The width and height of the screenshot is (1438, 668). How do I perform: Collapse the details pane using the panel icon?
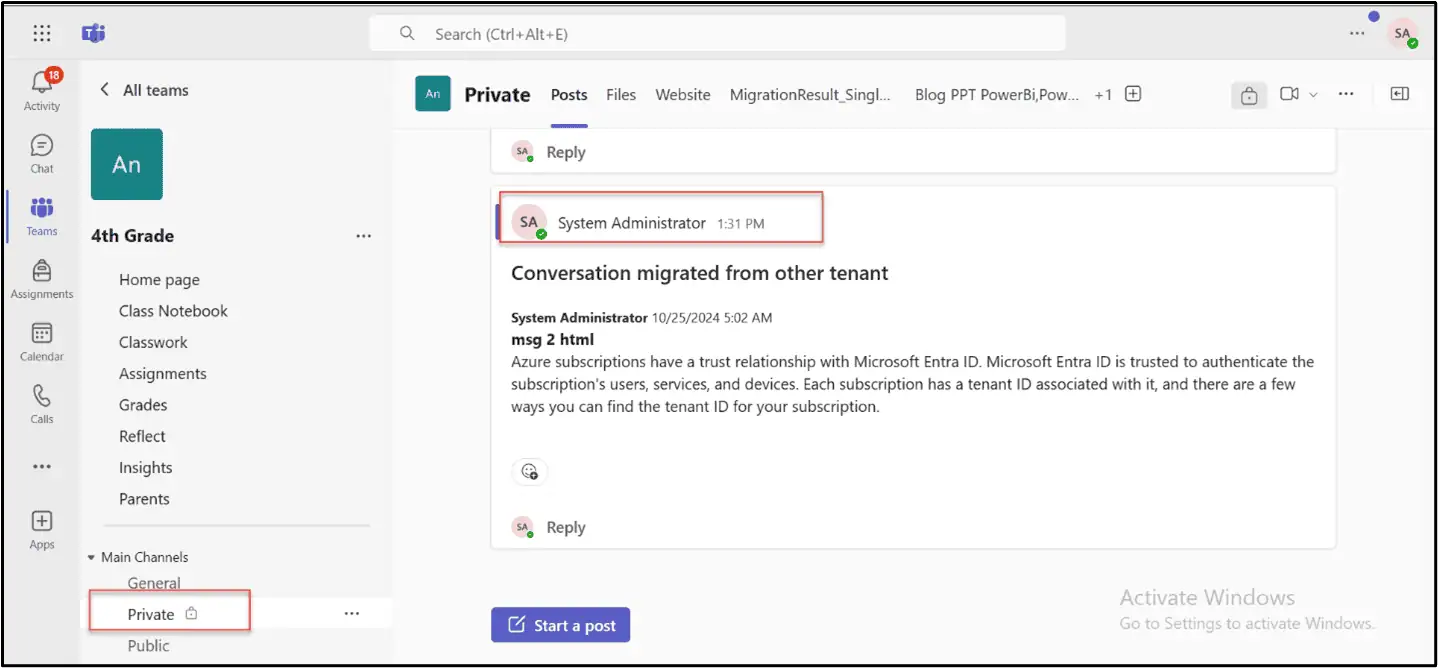pos(1399,94)
